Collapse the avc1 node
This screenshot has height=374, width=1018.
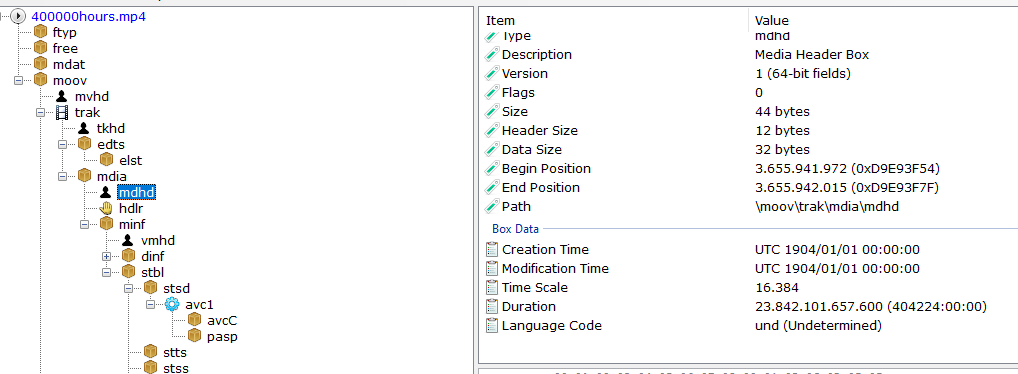pos(151,304)
